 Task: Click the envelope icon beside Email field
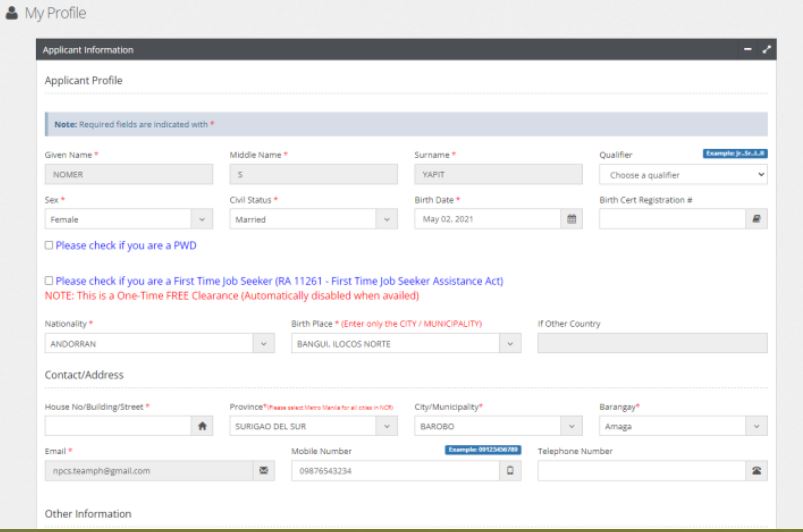[x=264, y=471]
